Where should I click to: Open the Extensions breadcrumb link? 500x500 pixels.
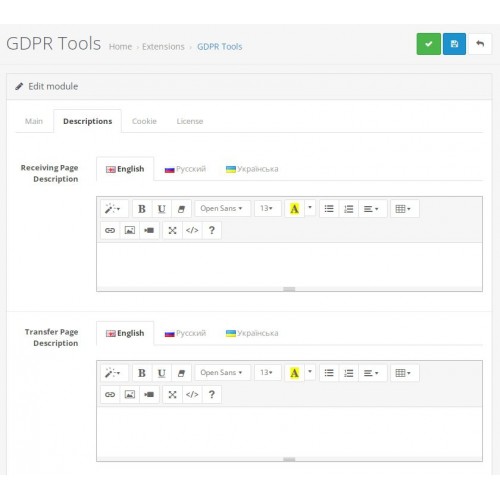click(x=163, y=46)
